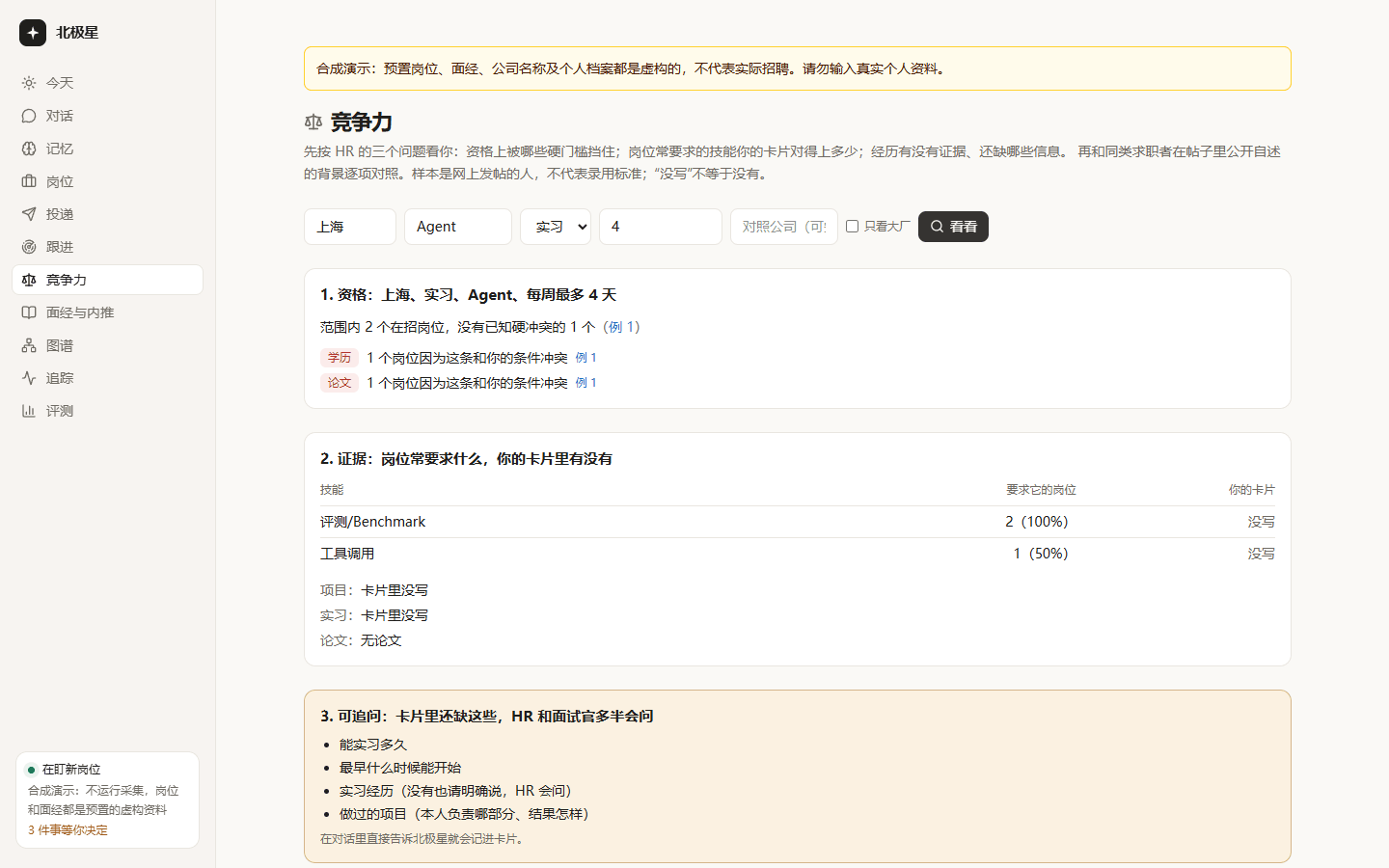Click 论文：无论文 line
The image size is (1389, 868).
(x=361, y=640)
